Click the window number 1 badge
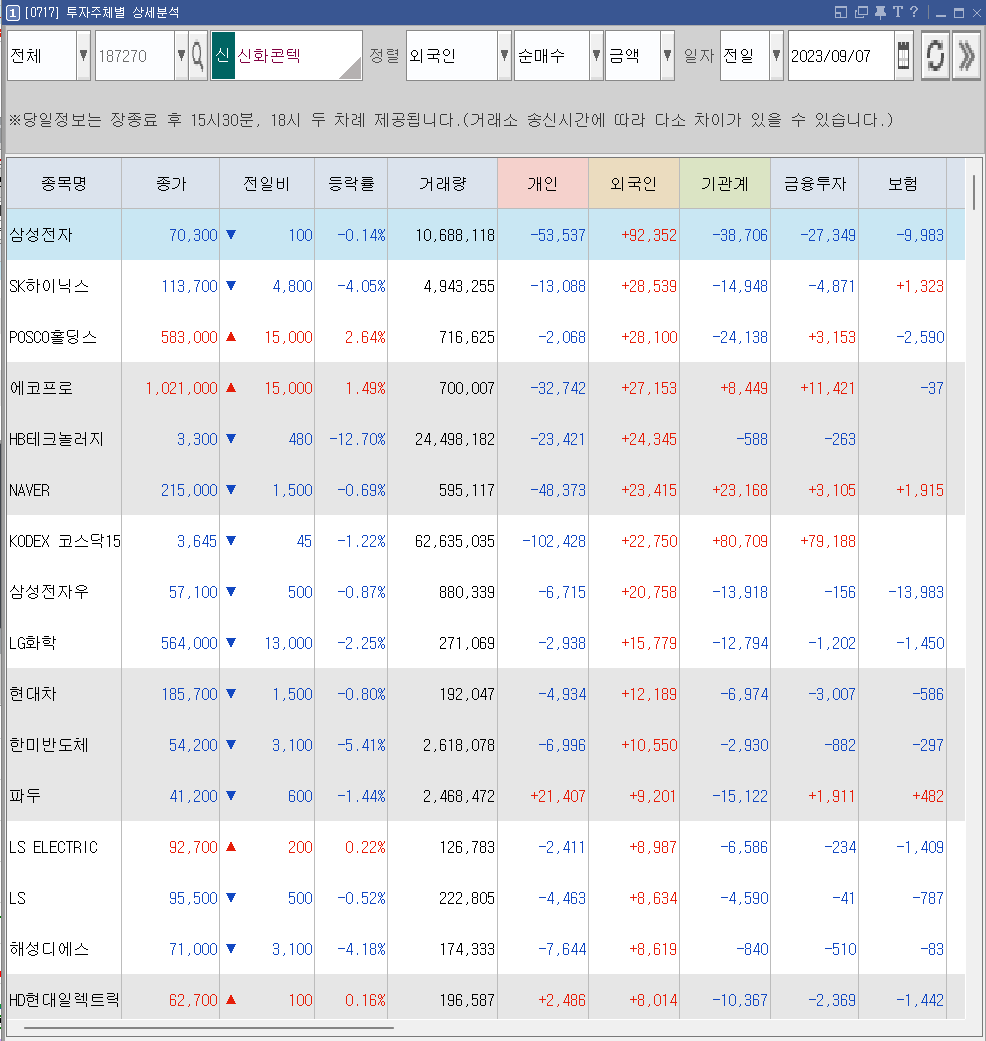 13,13
